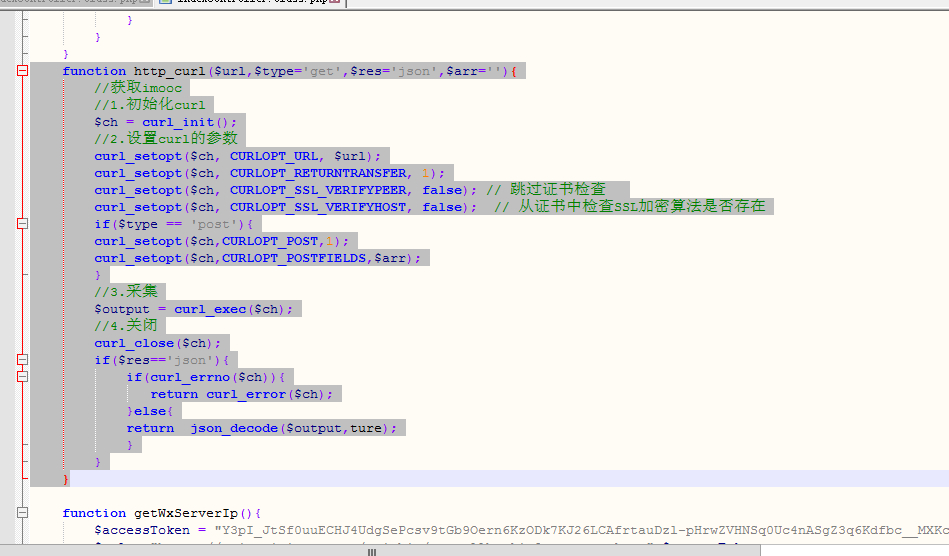Switch to the inactive left file tab
Image resolution: width=949 pixels, height=556 pixels.
70,2
